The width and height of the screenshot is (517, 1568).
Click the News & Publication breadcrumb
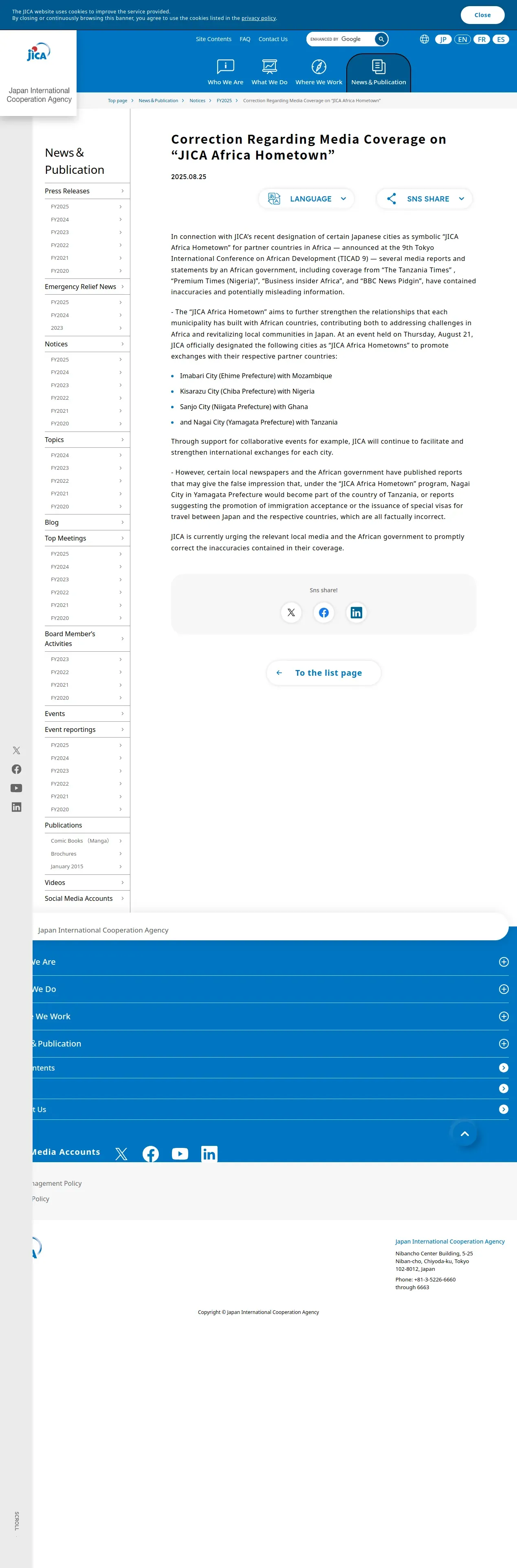click(x=158, y=101)
